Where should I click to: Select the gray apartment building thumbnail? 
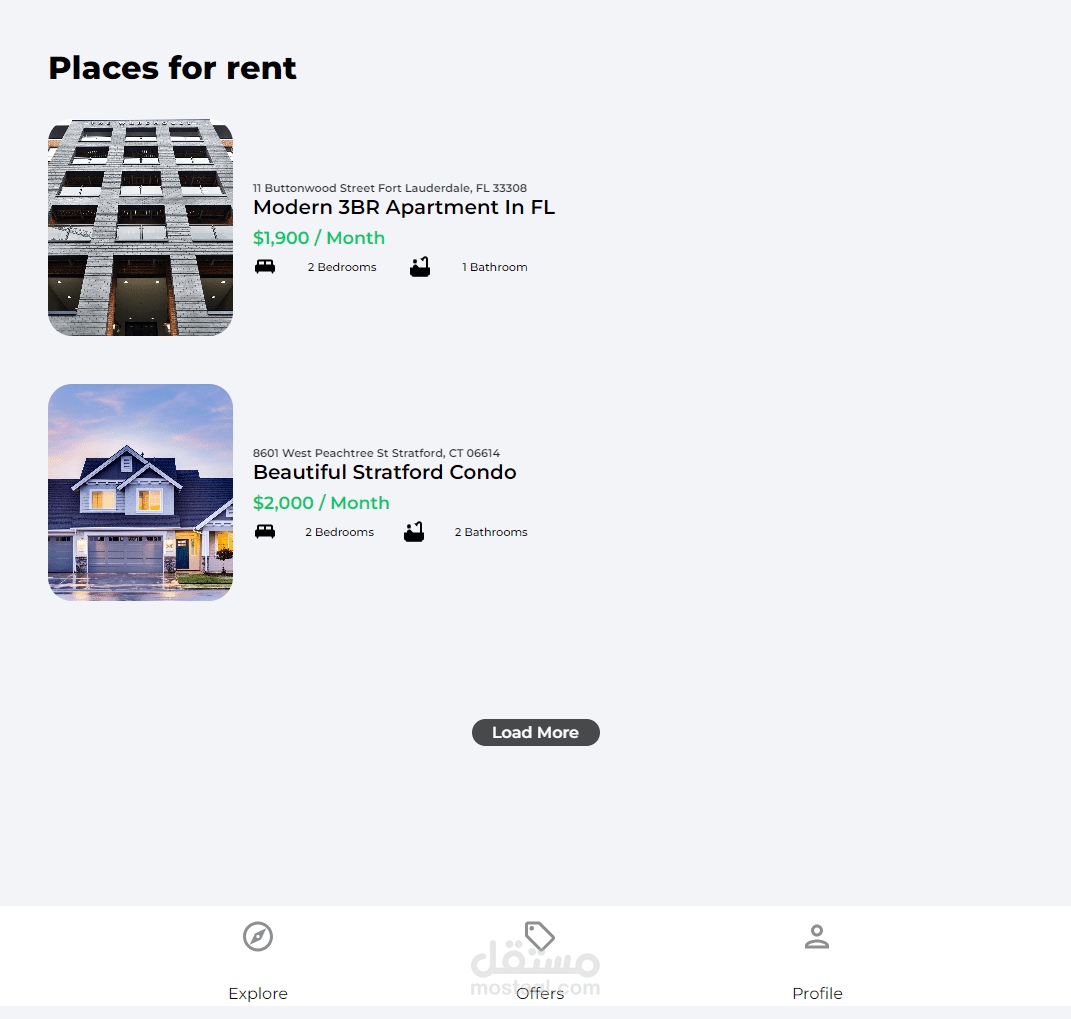140,229
